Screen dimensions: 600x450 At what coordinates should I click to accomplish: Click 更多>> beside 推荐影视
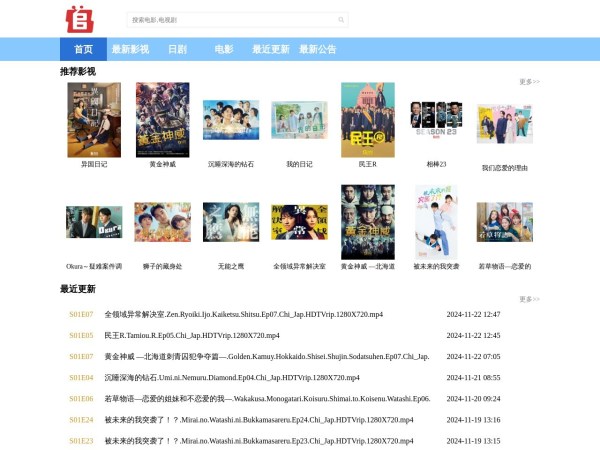529,82
